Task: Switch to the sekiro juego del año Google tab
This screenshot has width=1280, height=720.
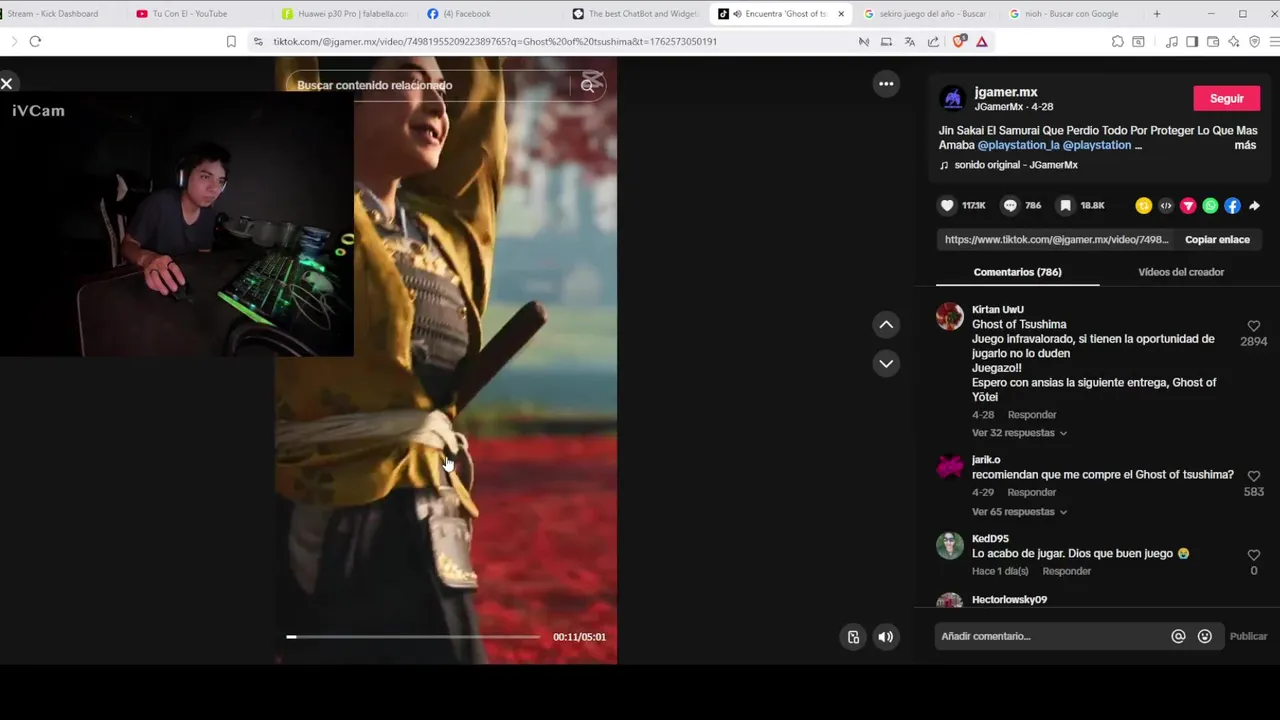Action: [925, 14]
